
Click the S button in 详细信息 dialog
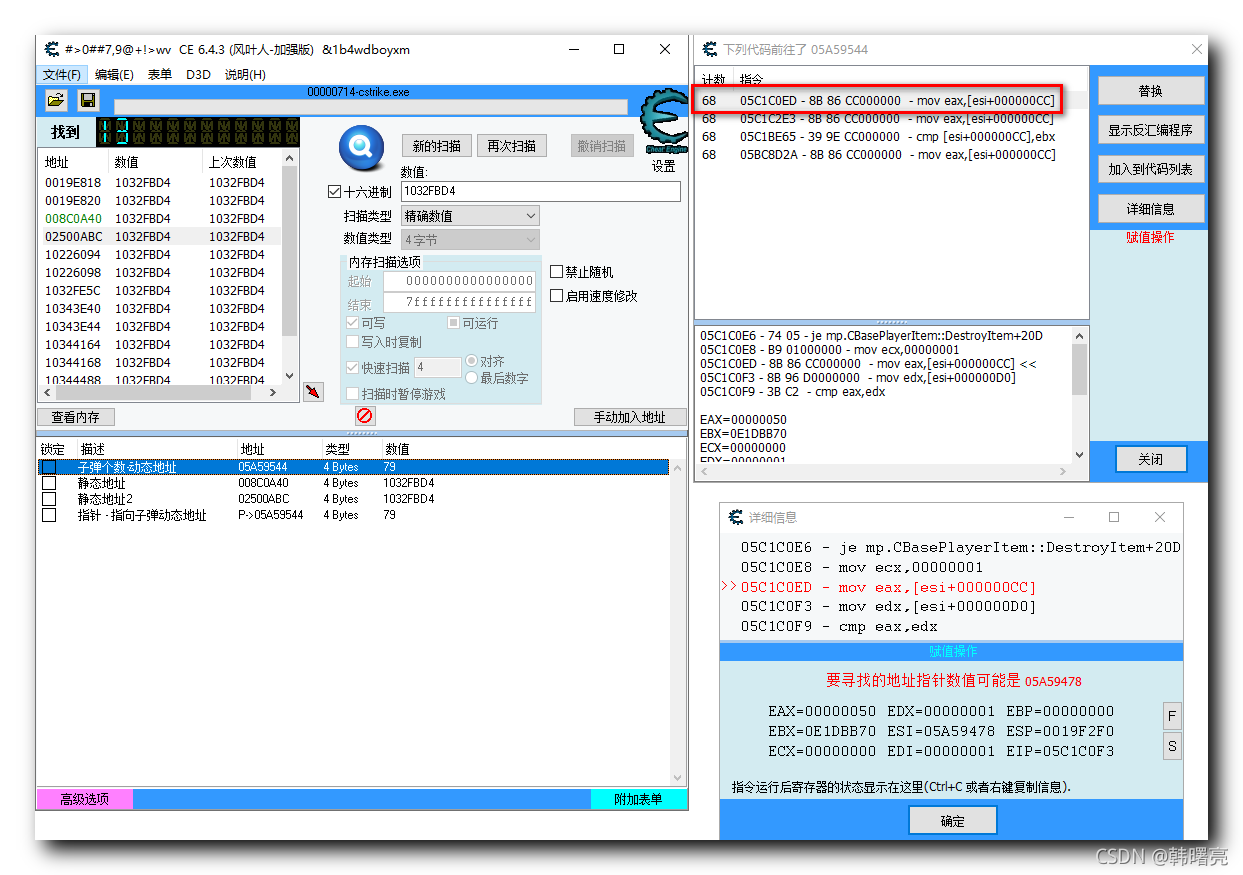coord(1172,746)
